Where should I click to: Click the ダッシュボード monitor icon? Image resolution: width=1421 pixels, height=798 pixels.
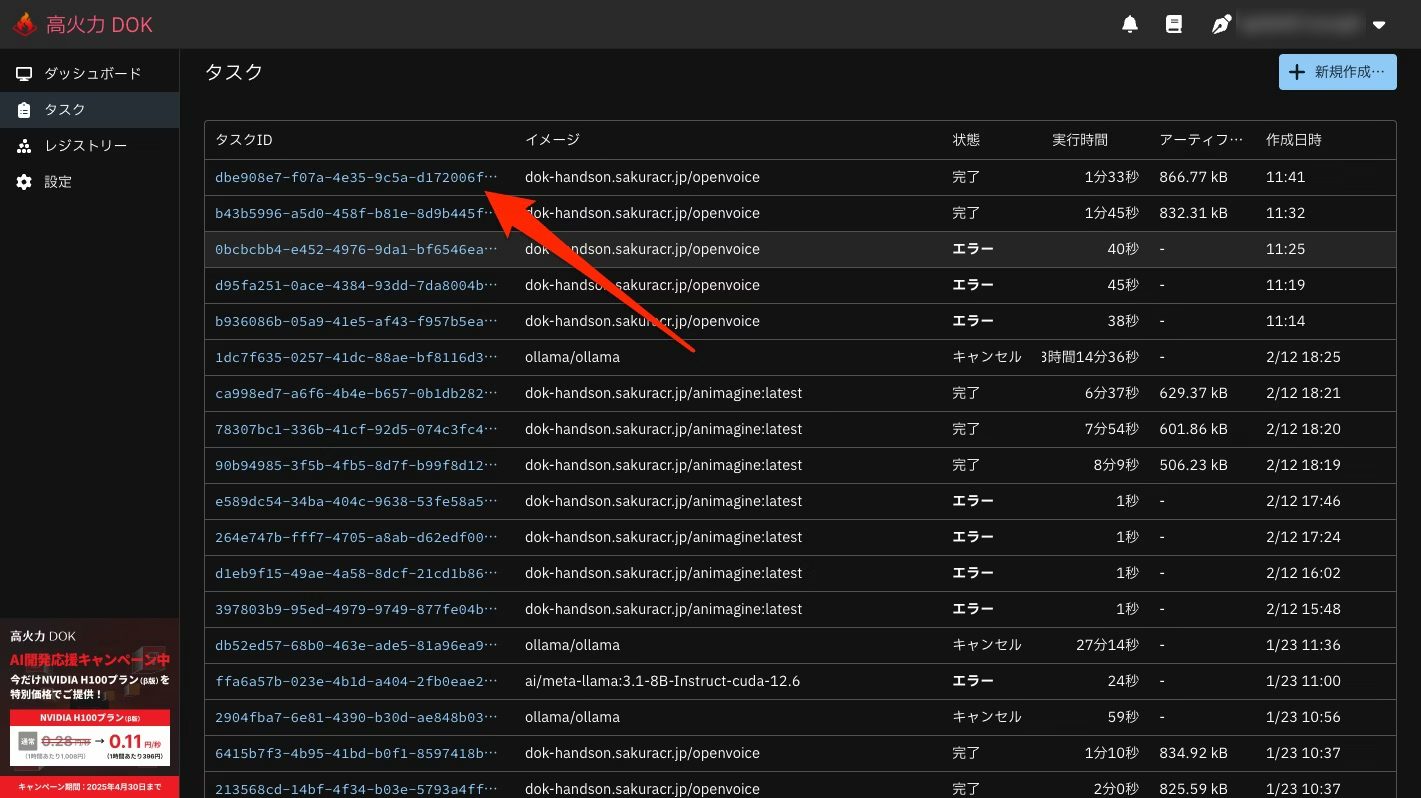tap(24, 74)
